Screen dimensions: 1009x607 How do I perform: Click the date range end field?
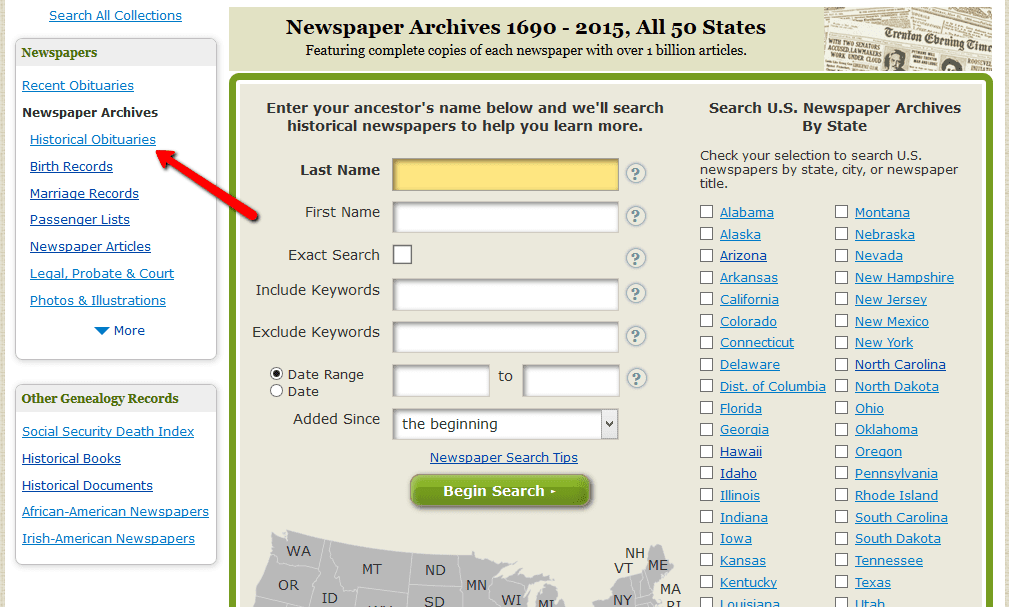571,380
